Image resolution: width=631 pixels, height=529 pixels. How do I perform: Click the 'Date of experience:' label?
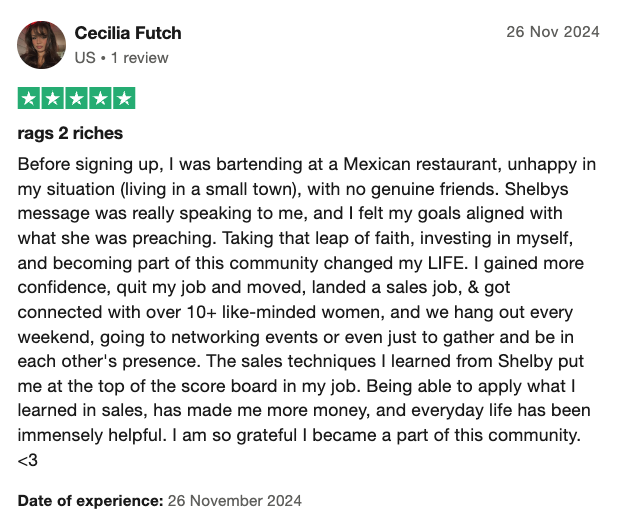91,501
